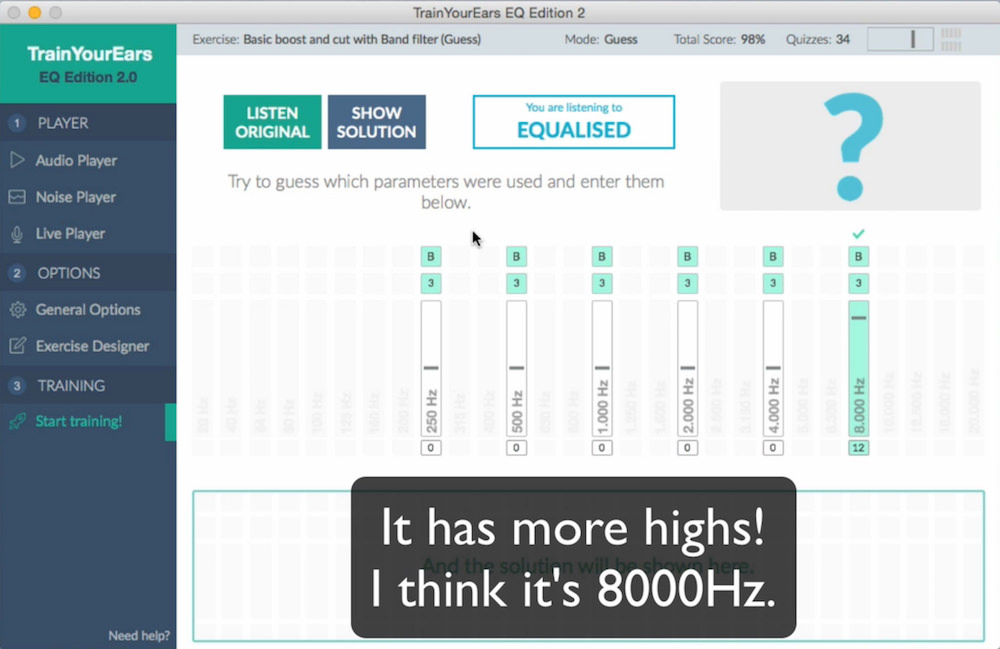Click the 'You are listening to EQUALISED' indicator

pos(573,122)
